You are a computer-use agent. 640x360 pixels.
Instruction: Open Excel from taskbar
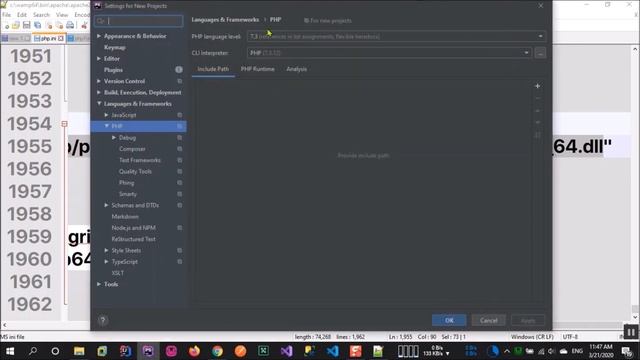pos(263,351)
